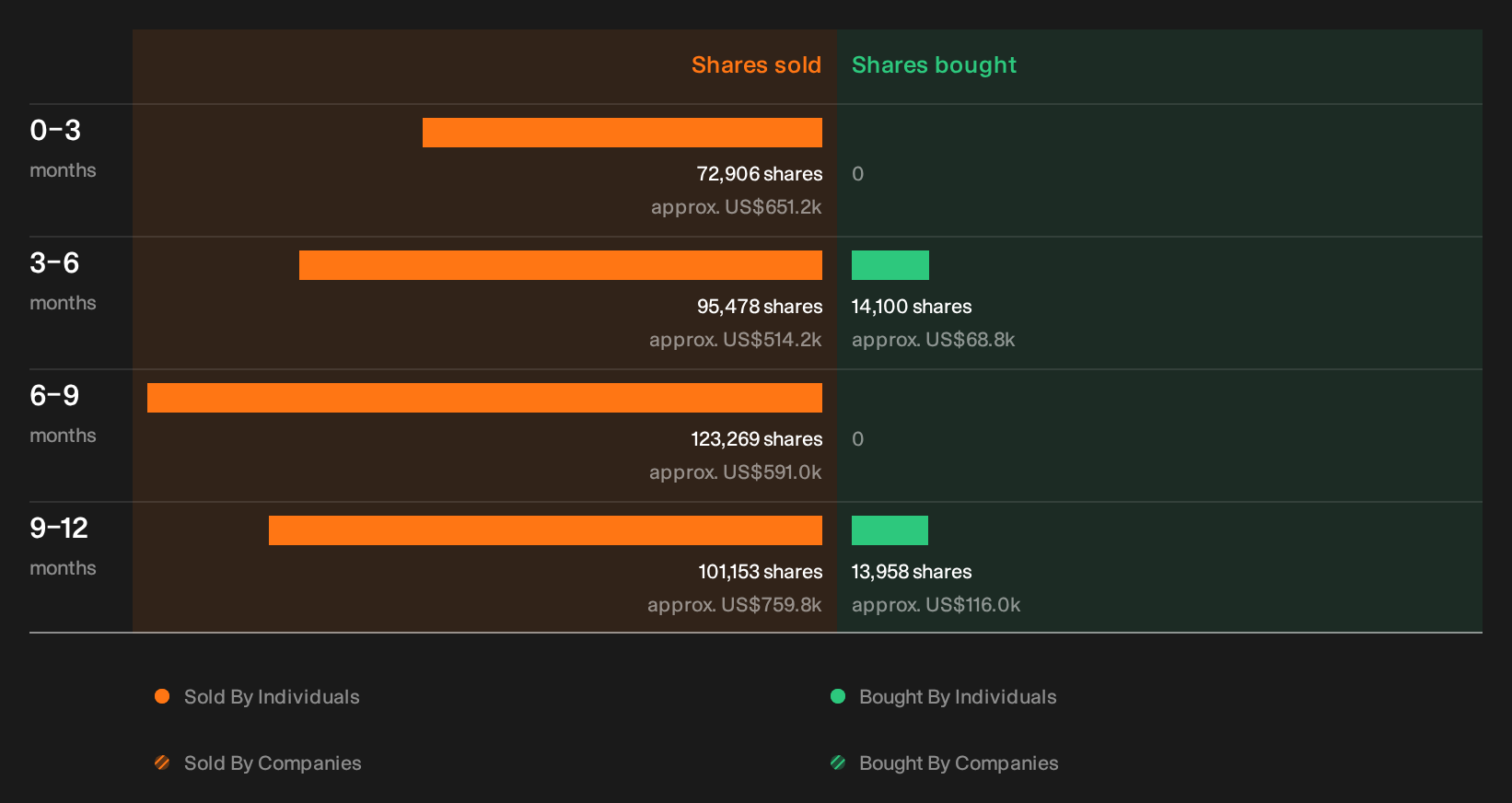1512x803 pixels.
Task: Click the 3-6 months orange sold bar
Action: pos(561,265)
